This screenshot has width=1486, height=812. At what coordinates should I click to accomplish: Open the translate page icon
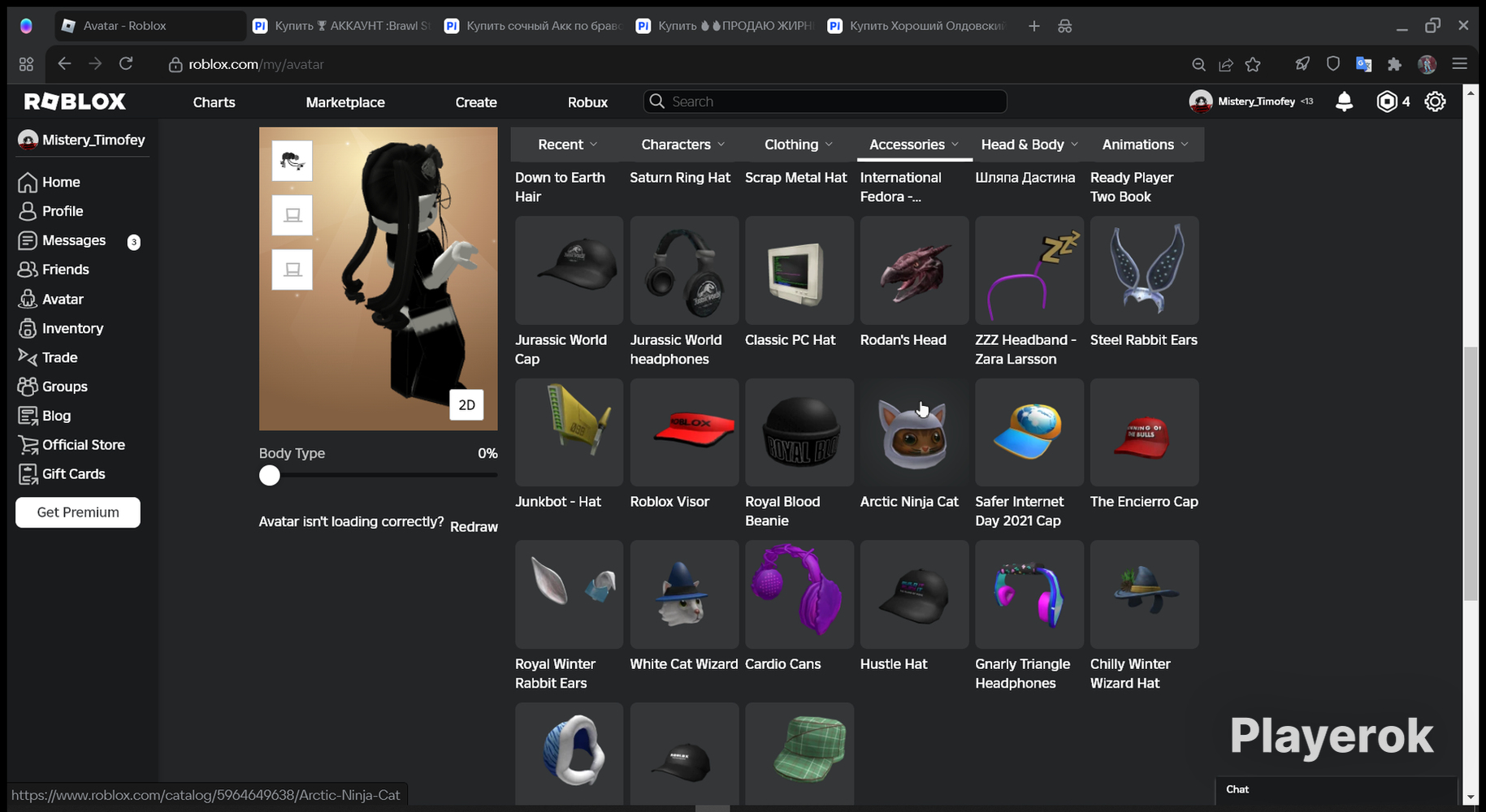[x=1364, y=64]
